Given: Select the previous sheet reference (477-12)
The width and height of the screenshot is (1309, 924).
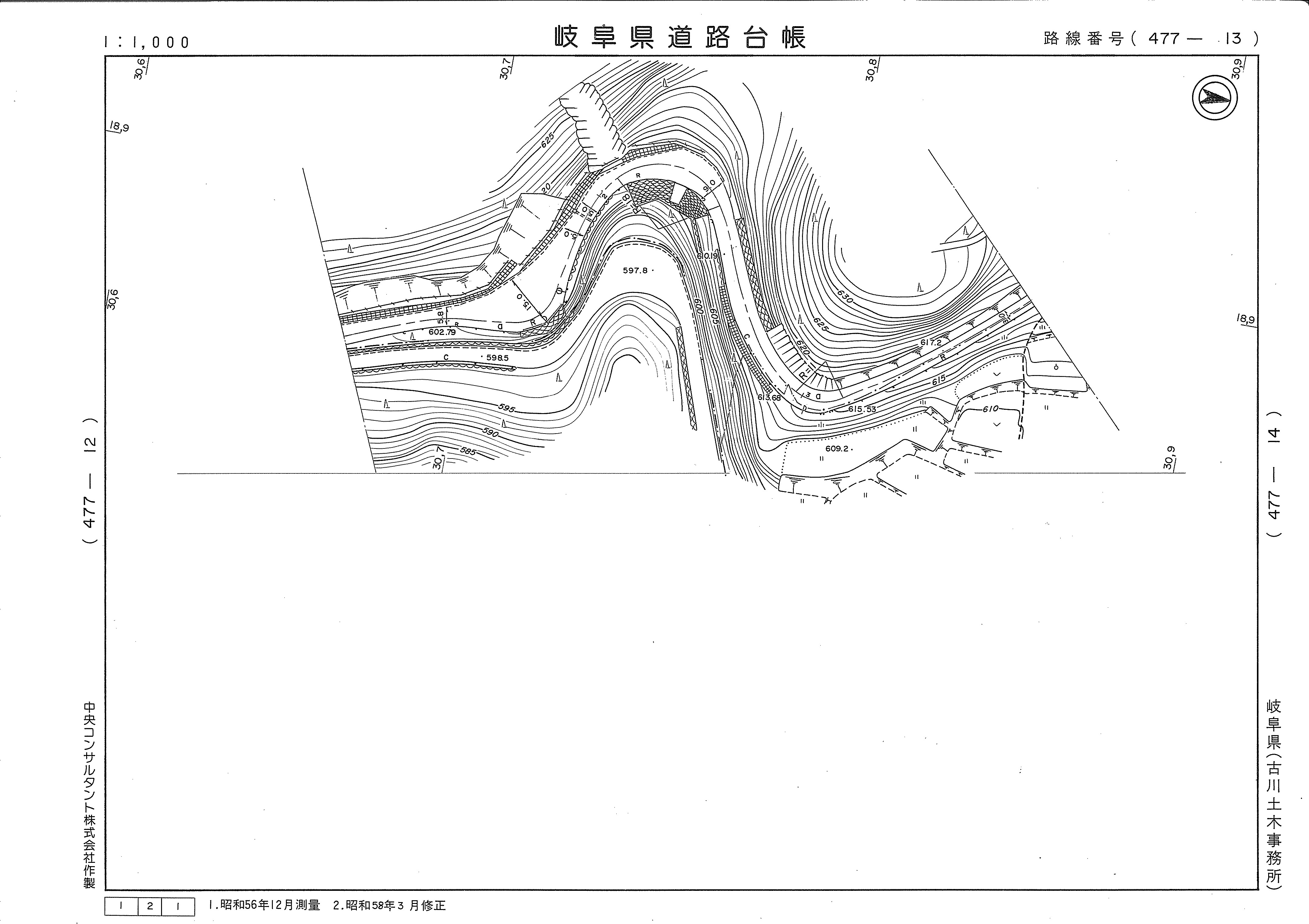Looking at the screenshot, I should (90, 480).
